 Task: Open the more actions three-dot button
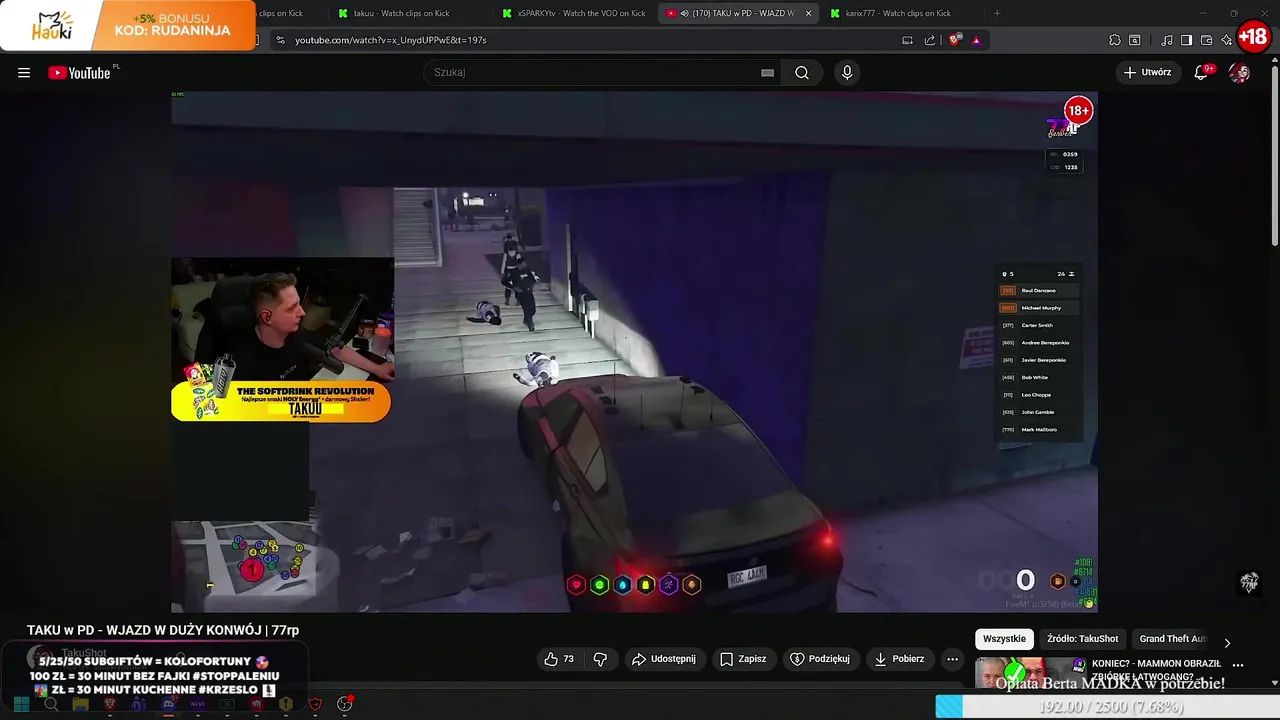tap(952, 659)
